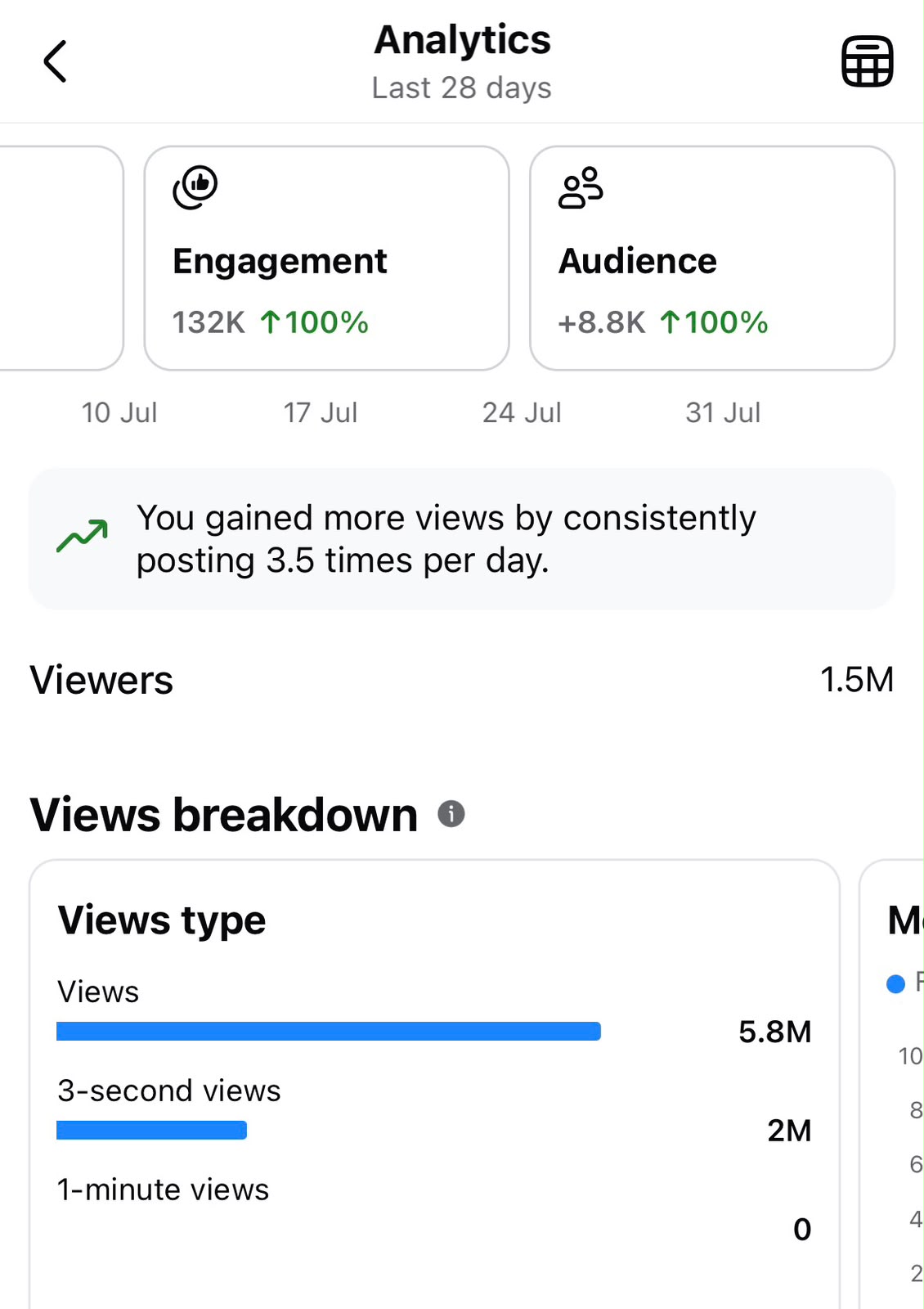Image resolution: width=924 pixels, height=1309 pixels.
Task: Tap the Viewers 1.5M row
Action: [462, 680]
